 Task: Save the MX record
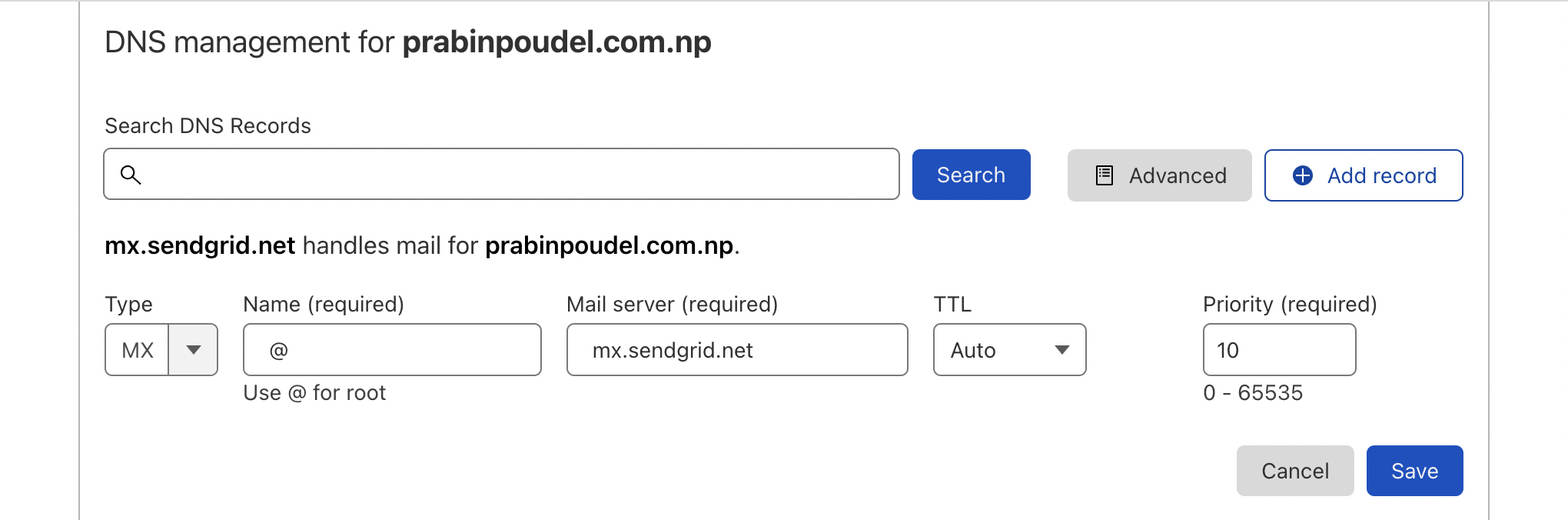pos(1414,470)
